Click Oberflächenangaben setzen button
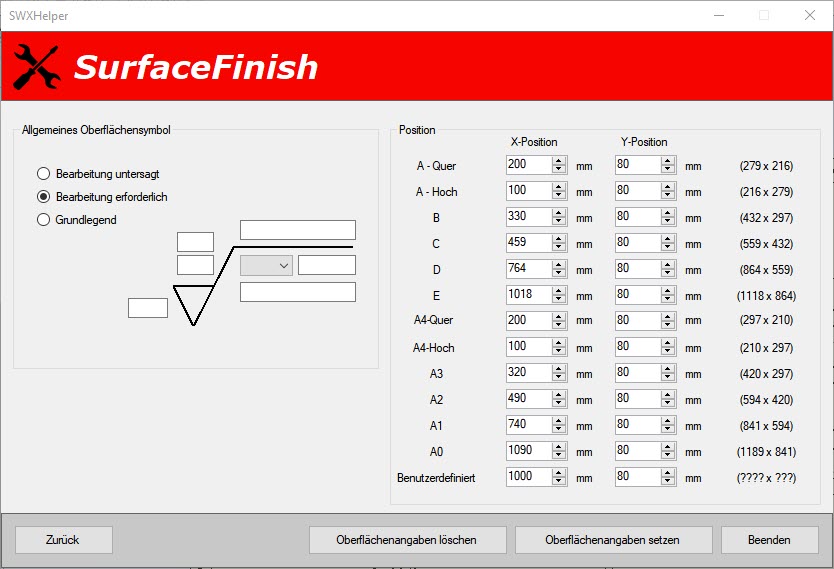 pos(613,540)
